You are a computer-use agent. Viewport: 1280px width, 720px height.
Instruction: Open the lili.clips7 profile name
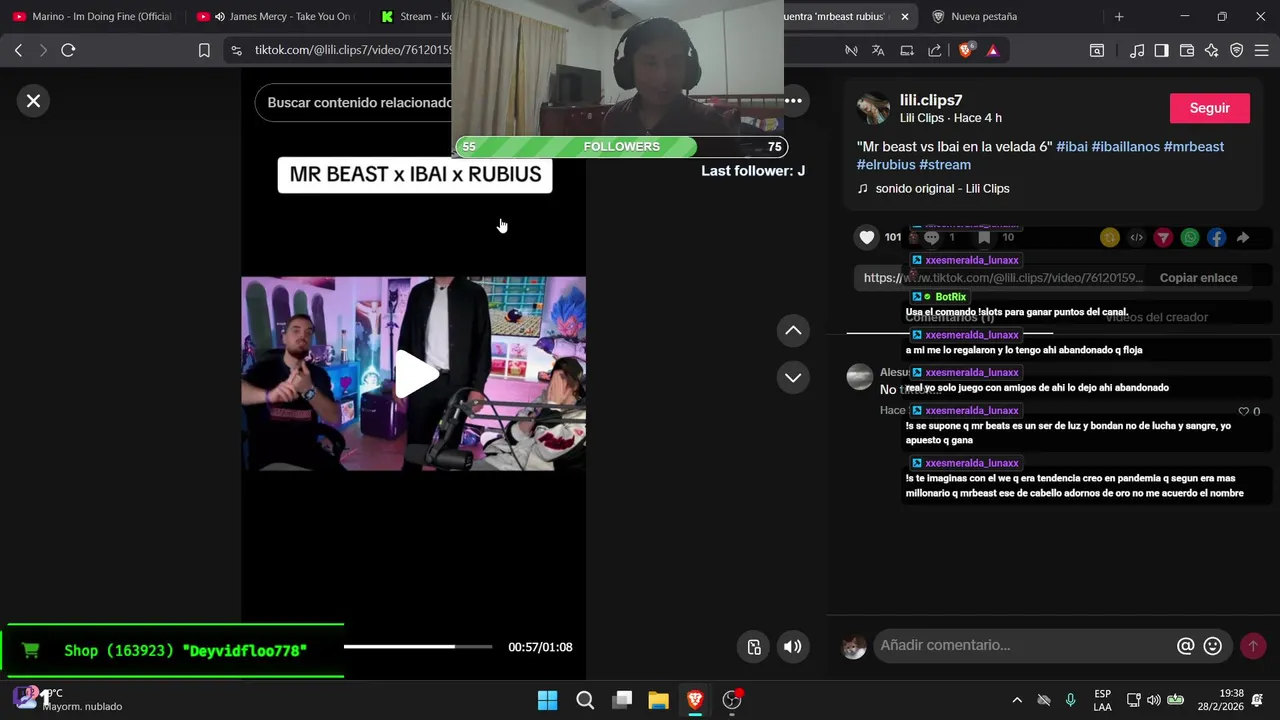coord(931,100)
